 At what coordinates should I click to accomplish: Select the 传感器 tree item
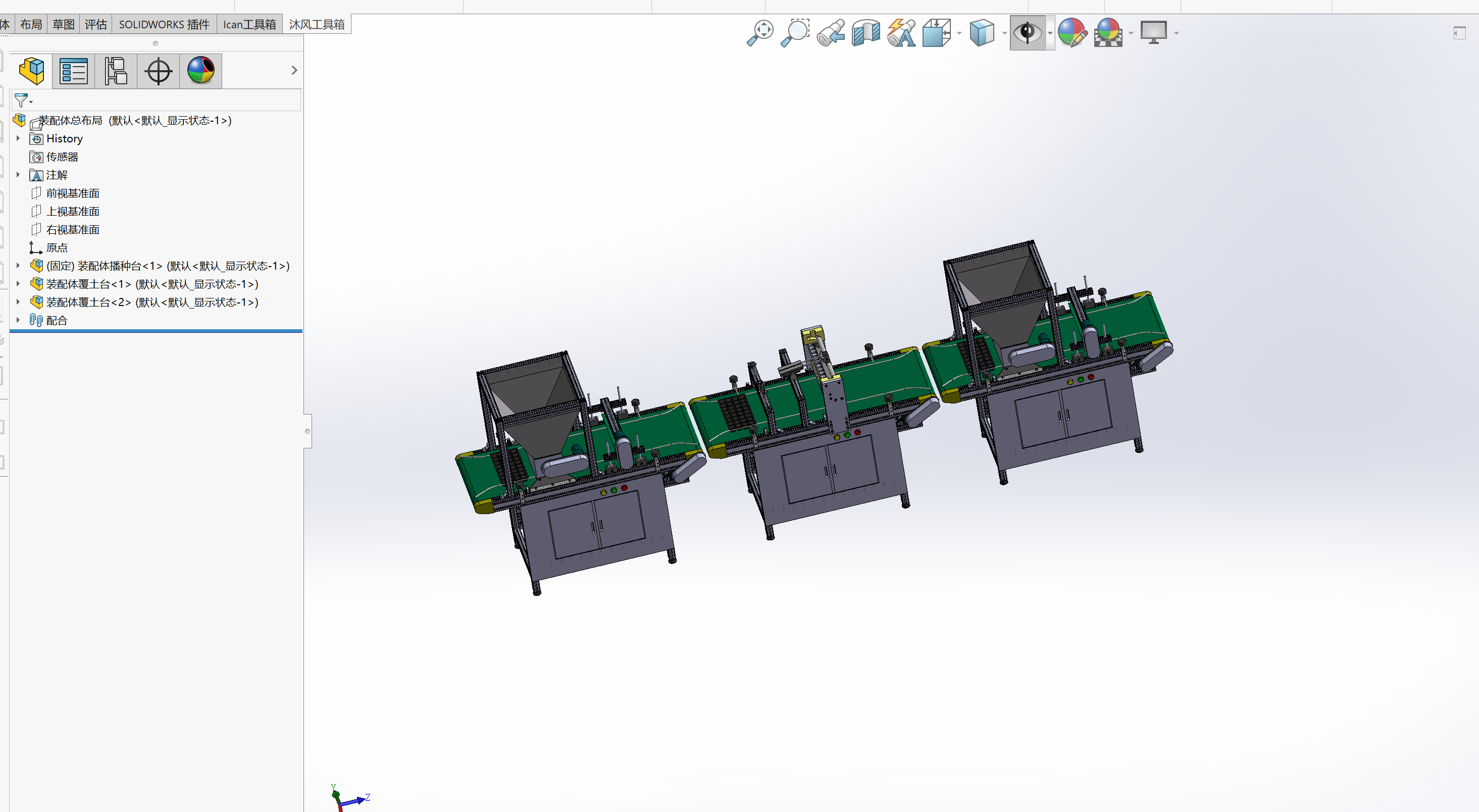[x=62, y=157]
